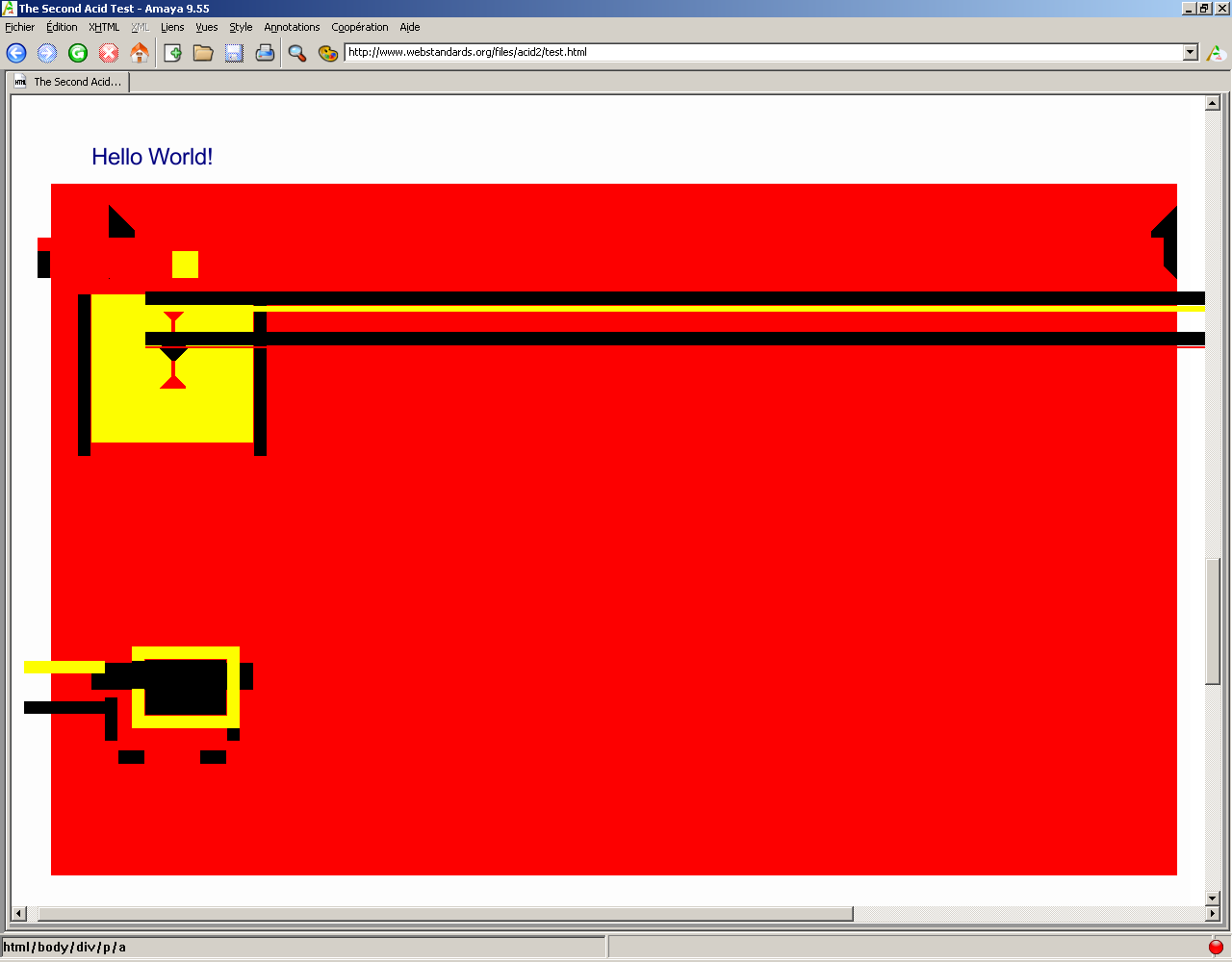Click the Amaya logo icon by the address bar

pyautogui.click(x=1216, y=53)
